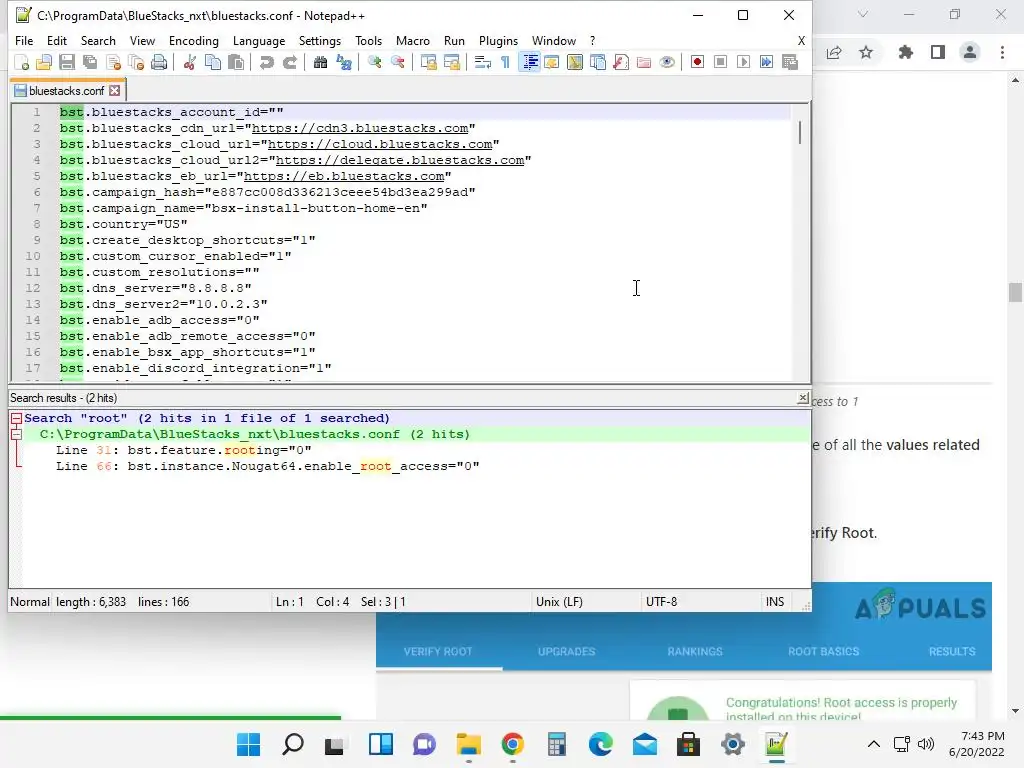Zoom in with the magnifier plus icon
Viewport: 1024px width, 768px height.
click(374, 62)
